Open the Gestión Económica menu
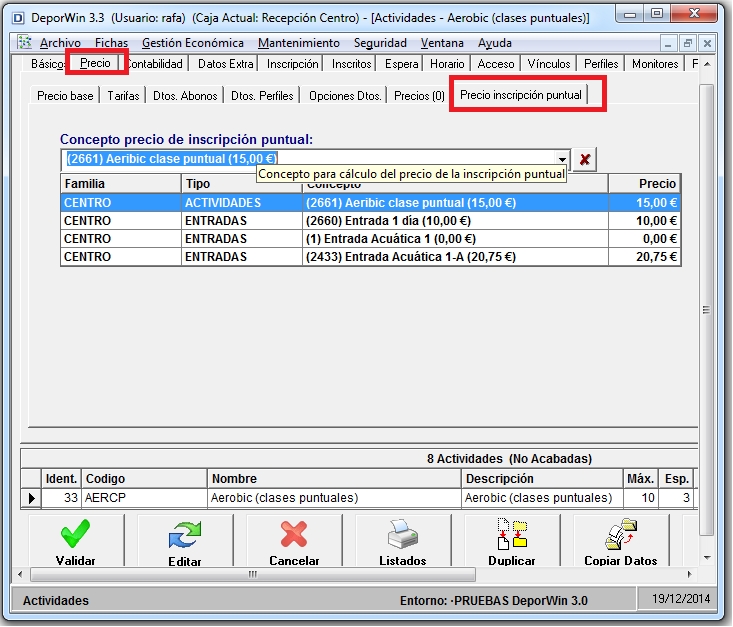This screenshot has width=733, height=627. 193,43
